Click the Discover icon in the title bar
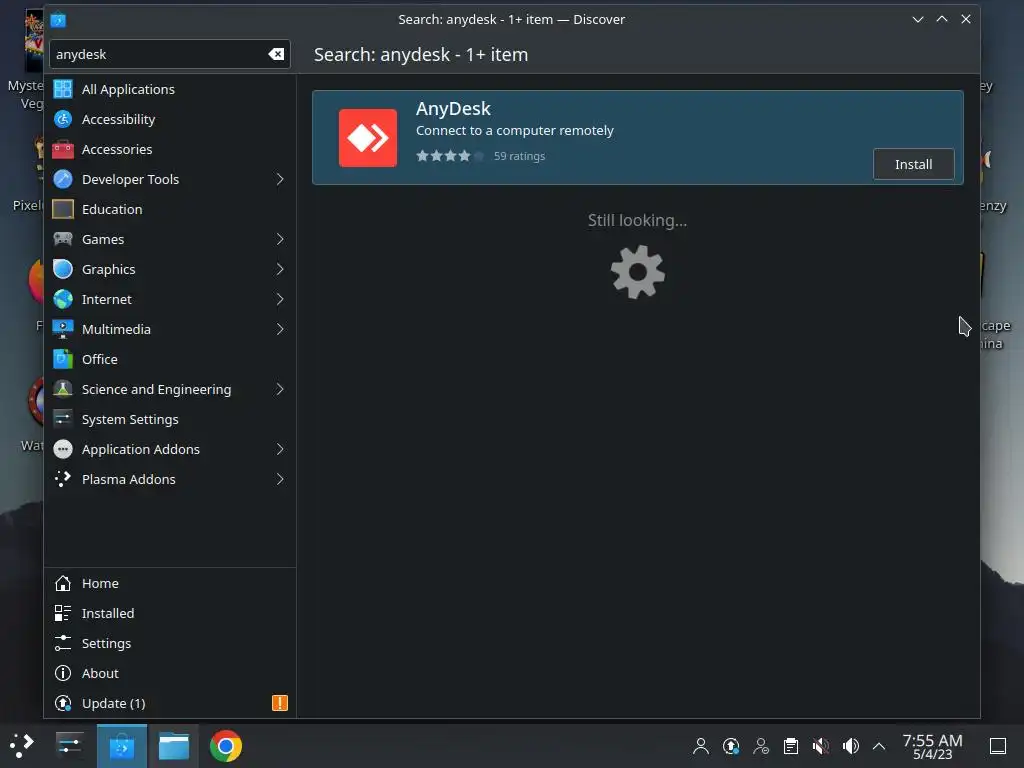The height and width of the screenshot is (768, 1024). (58, 20)
